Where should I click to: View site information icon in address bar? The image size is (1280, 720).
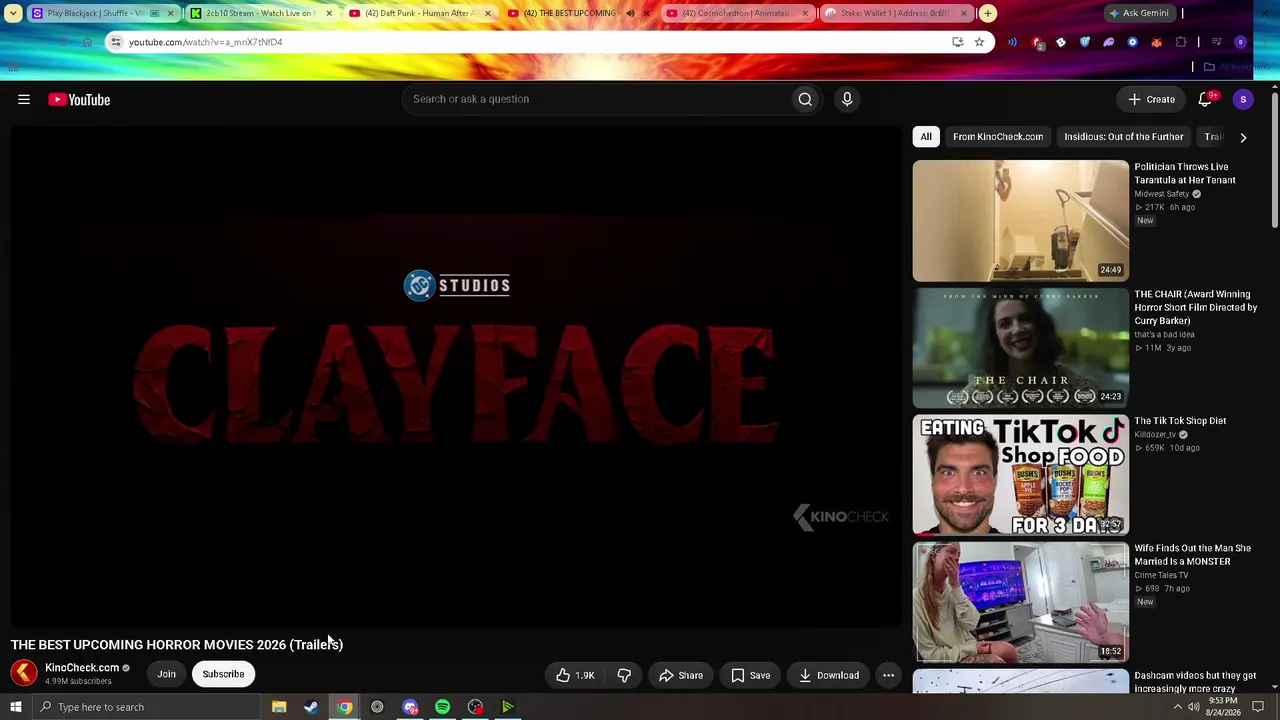coord(116,42)
